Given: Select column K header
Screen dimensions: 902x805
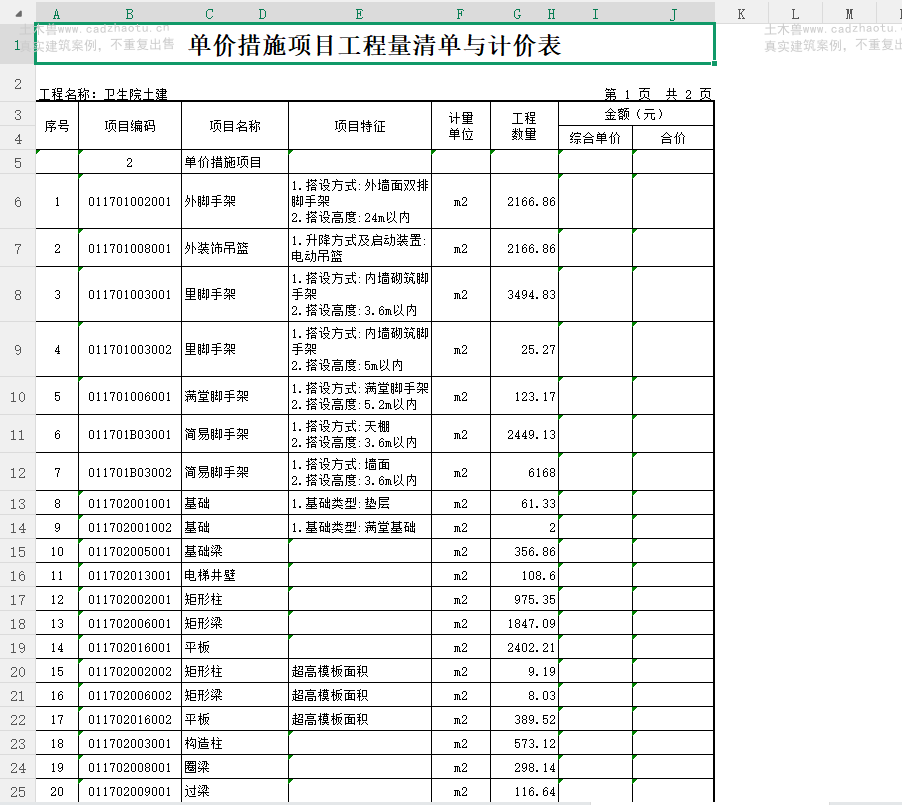Looking at the screenshot, I should [x=742, y=14].
